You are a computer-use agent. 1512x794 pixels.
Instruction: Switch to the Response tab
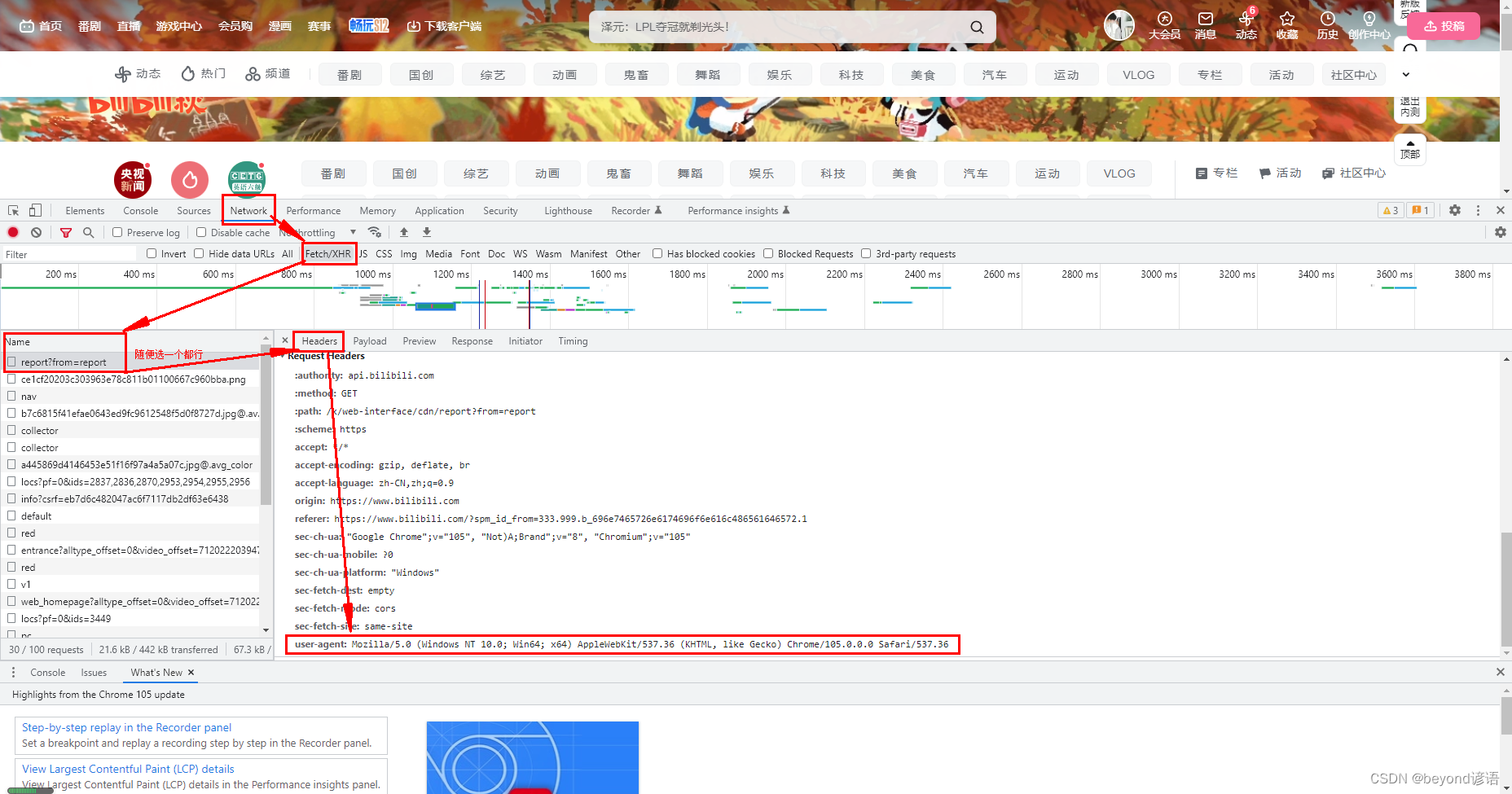[472, 340]
